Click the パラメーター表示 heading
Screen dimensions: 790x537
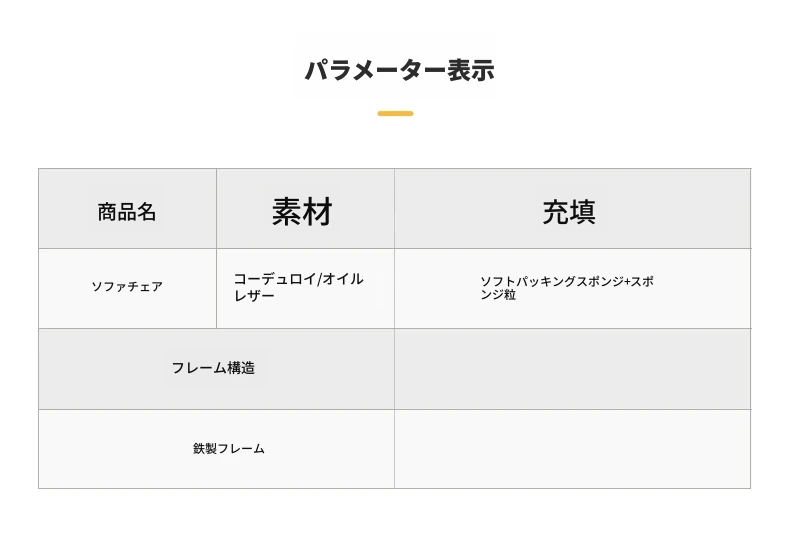[400, 70]
